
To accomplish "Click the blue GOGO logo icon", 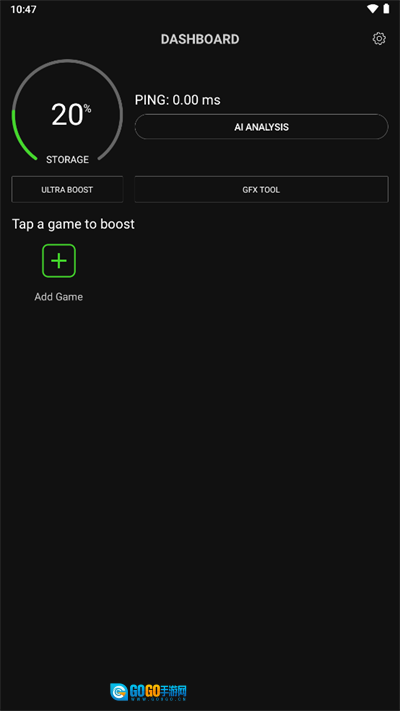I will [x=119, y=692].
